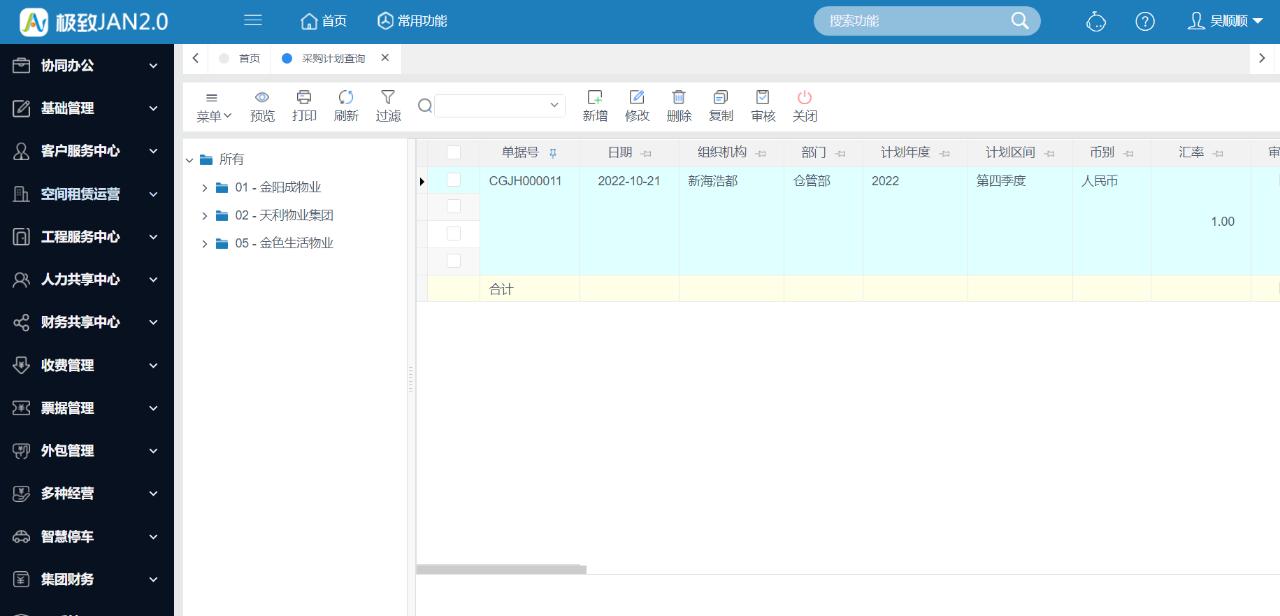
Task: Click the 审核 audit button
Action: pyautogui.click(x=763, y=105)
